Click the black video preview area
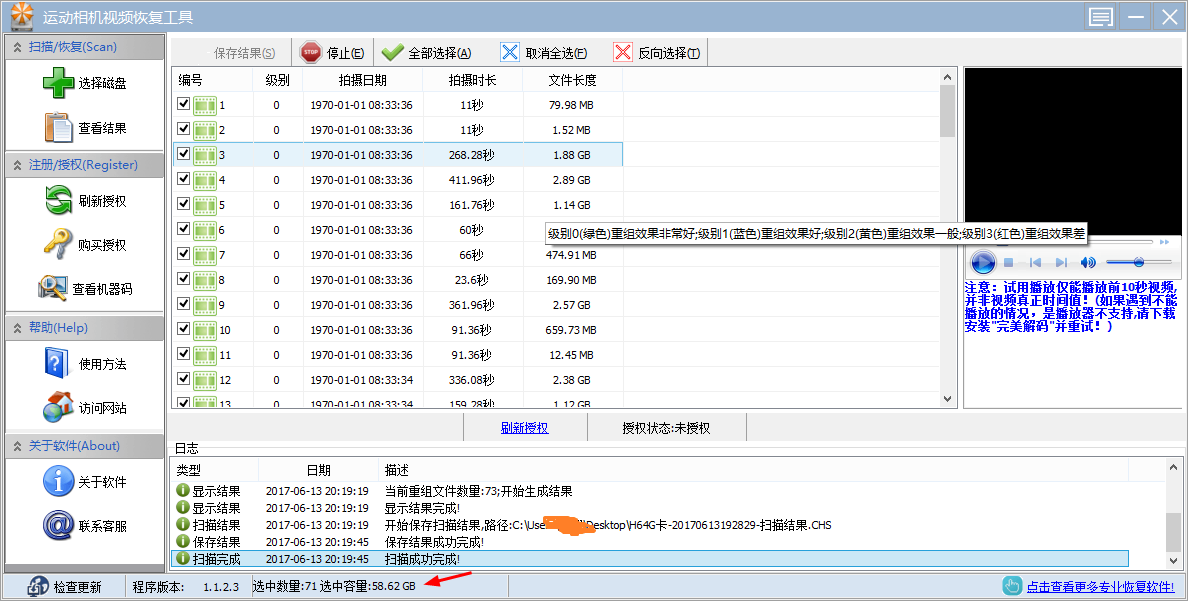 pyautogui.click(x=1071, y=152)
